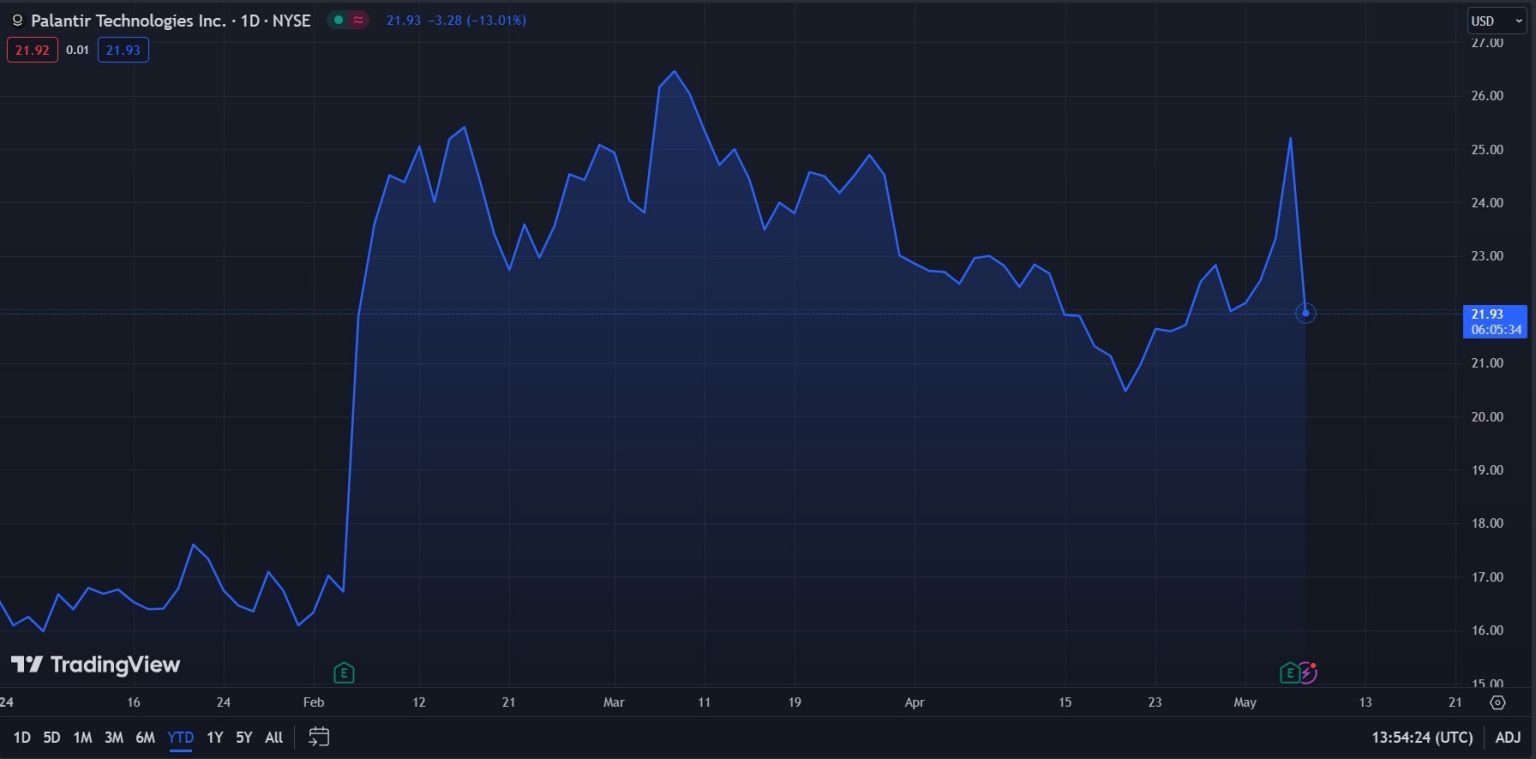Click the 26.00 price axis label
Viewport: 1536px width, 759px height.
pyautogui.click(x=1487, y=96)
